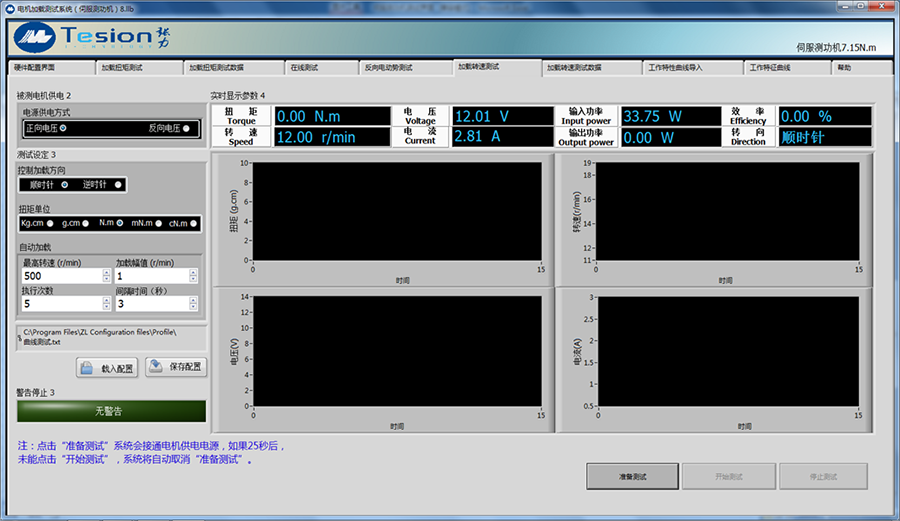
Task: Click the green 无警告 warning status bar
Action: pyautogui.click(x=110, y=411)
